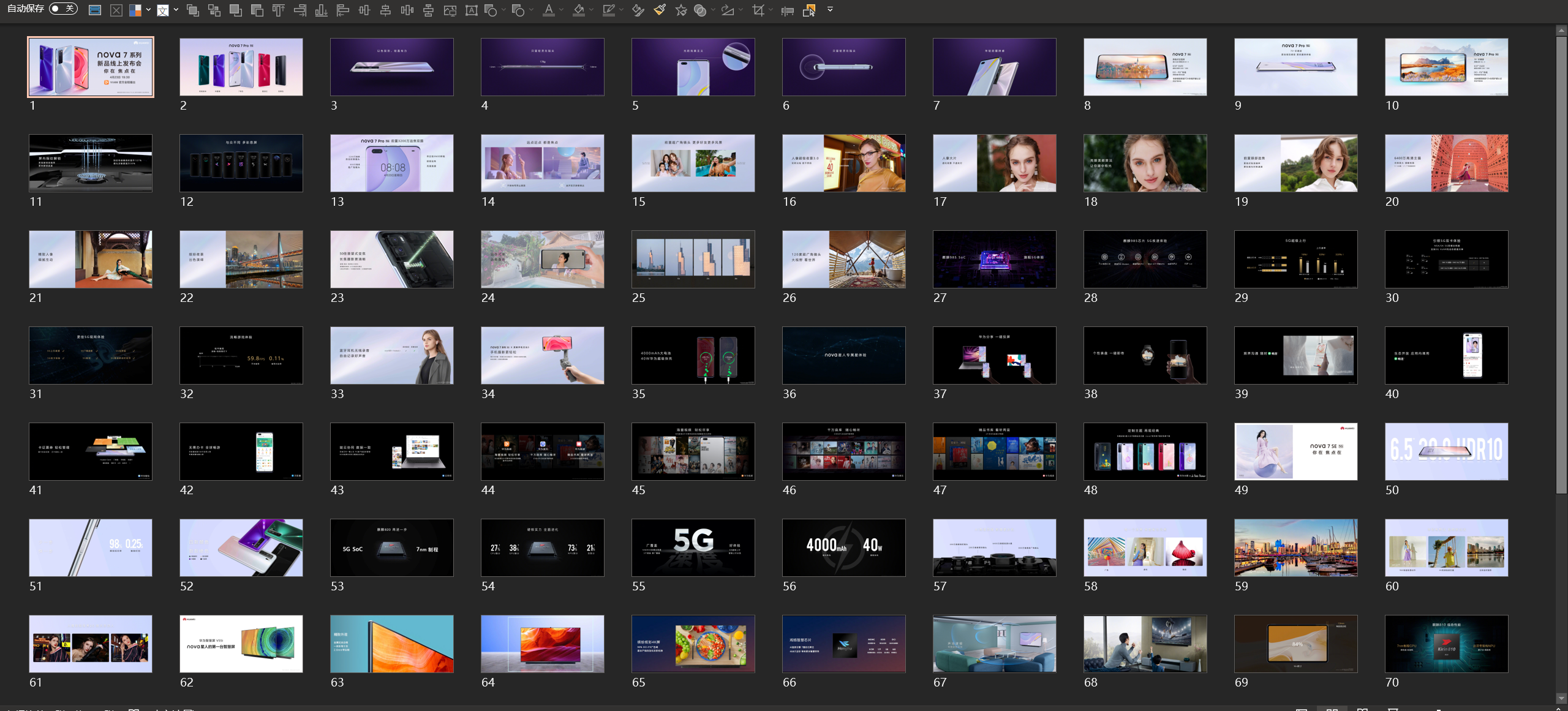Click the yellow format painter brush
This screenshot has width=1568, height=711.
(660, 10)
